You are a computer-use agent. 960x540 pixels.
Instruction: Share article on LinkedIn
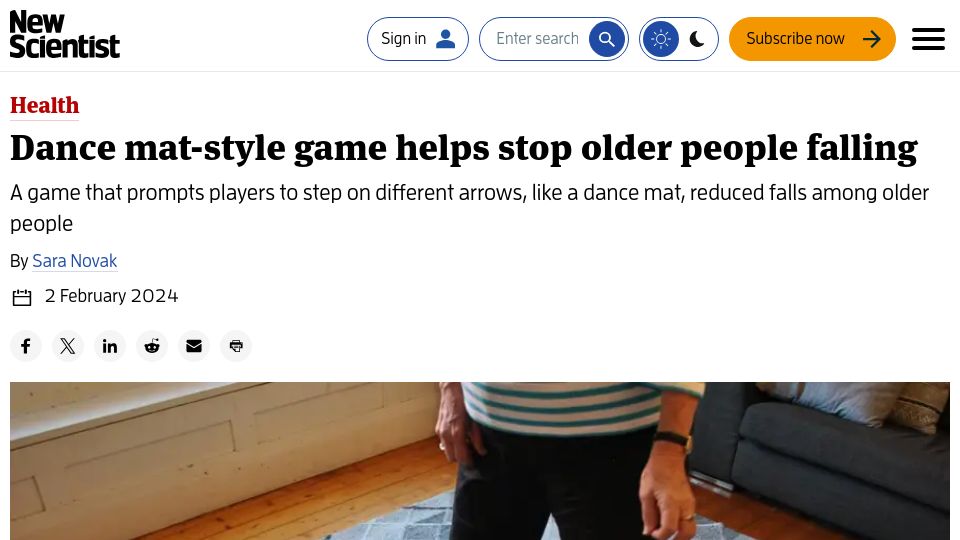pyautogui.click(x=110, y=346)
